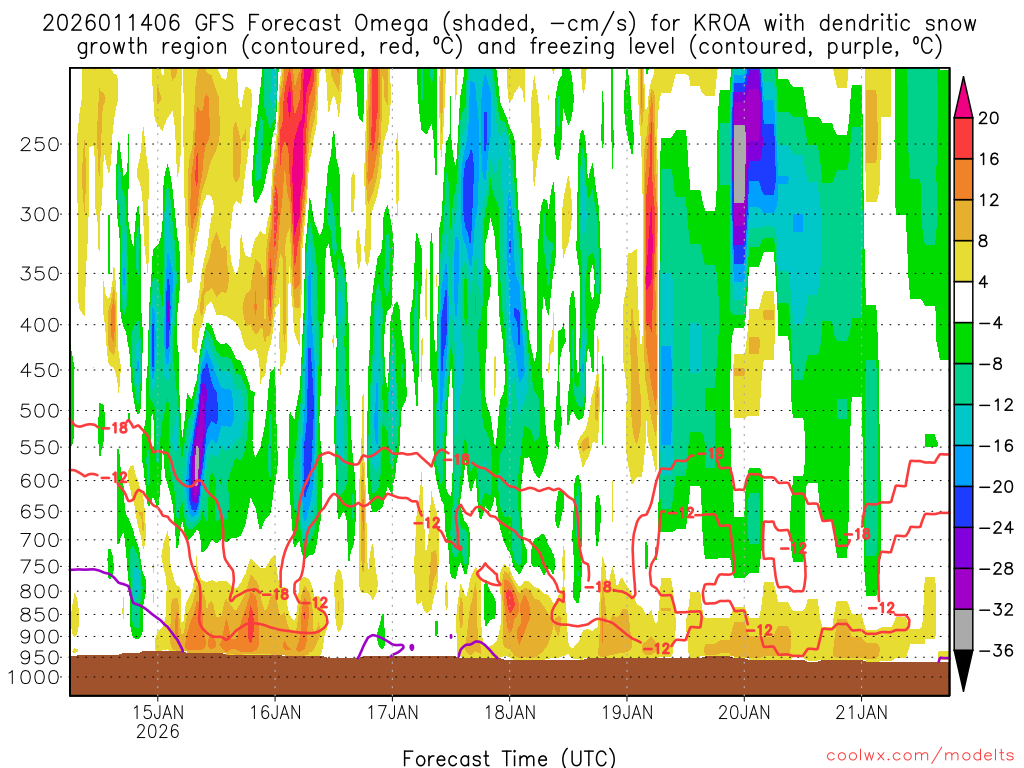This screenshot has height=768, width=1024.
Task: Click the 250 pressure level label
Action: (40, 144)
